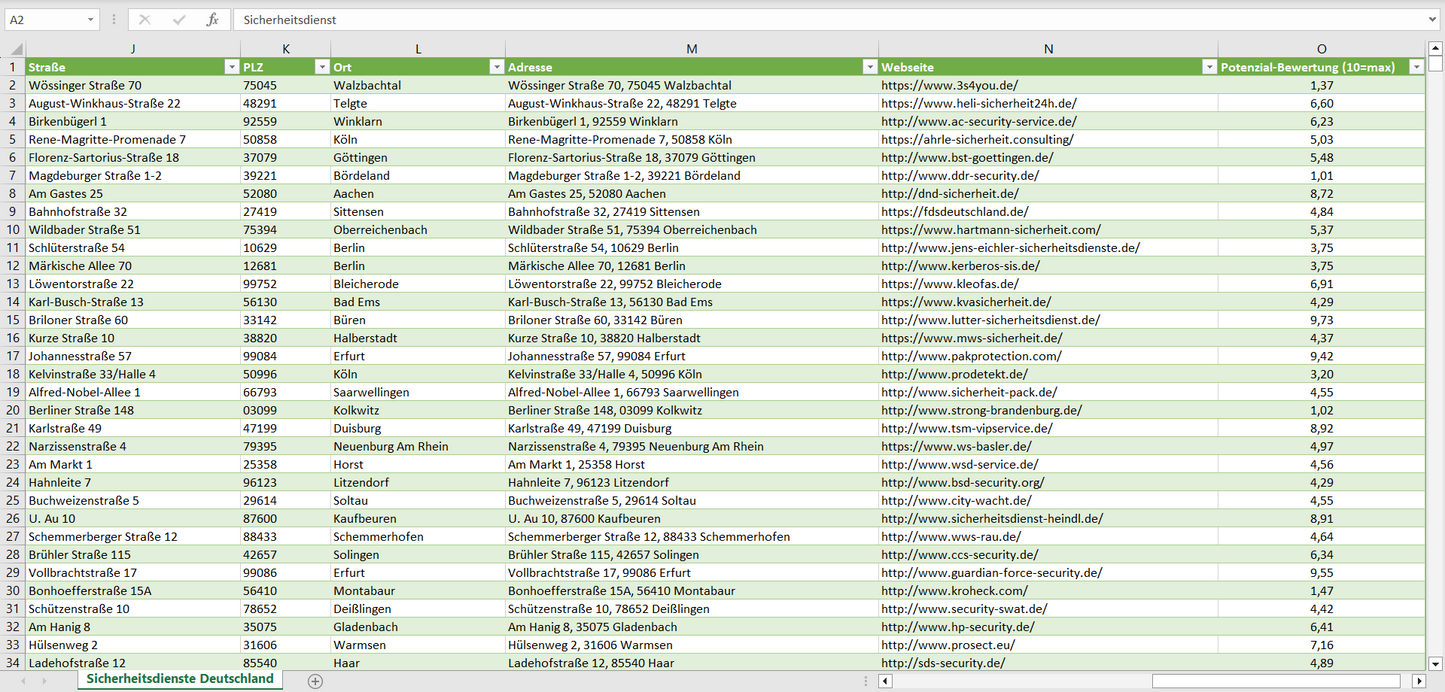
Task: Click the scroll right arrow of horizontal scrollbar
Action: (1418, 681)
